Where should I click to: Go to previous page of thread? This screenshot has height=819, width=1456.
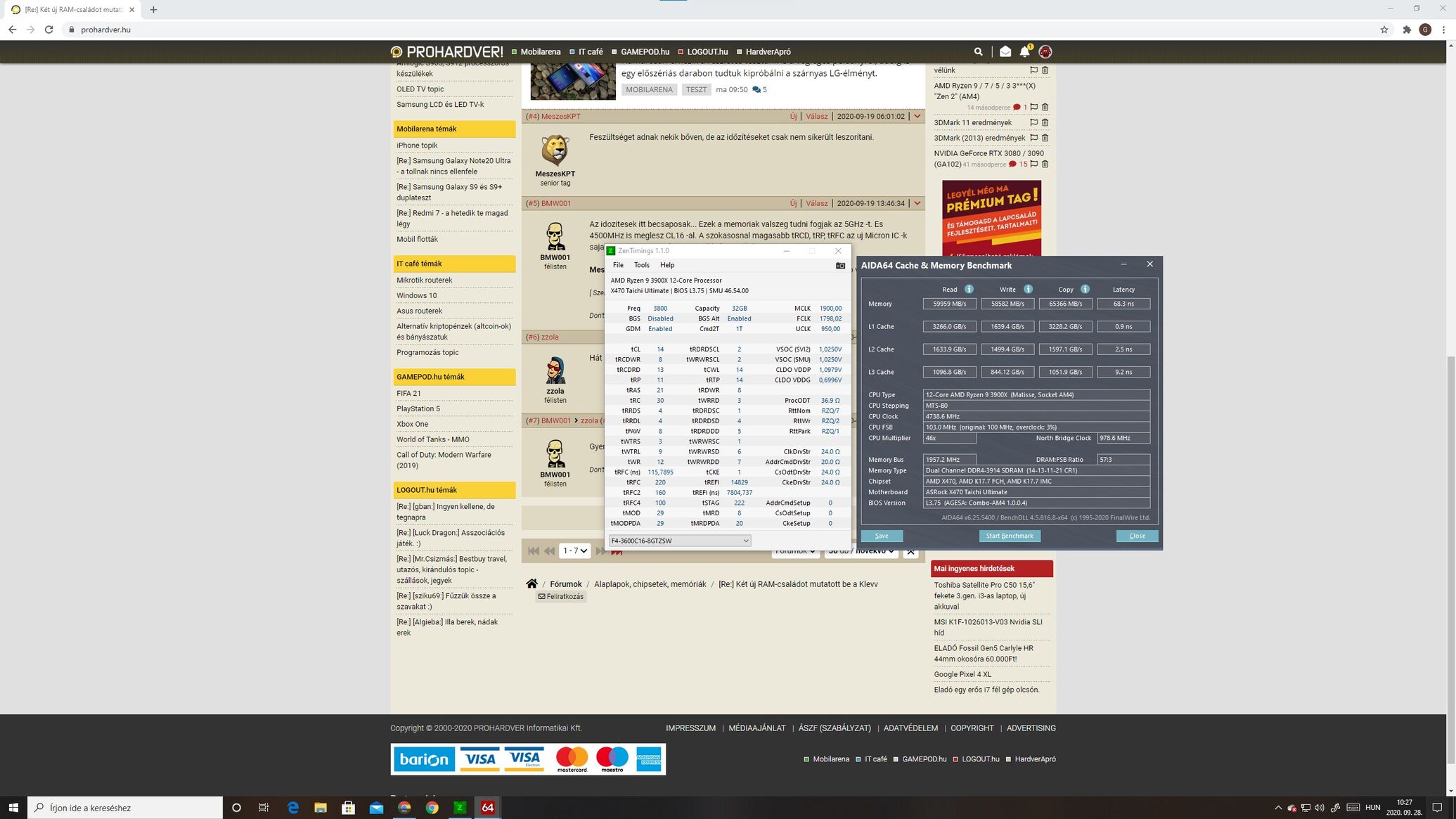point(549,551)
